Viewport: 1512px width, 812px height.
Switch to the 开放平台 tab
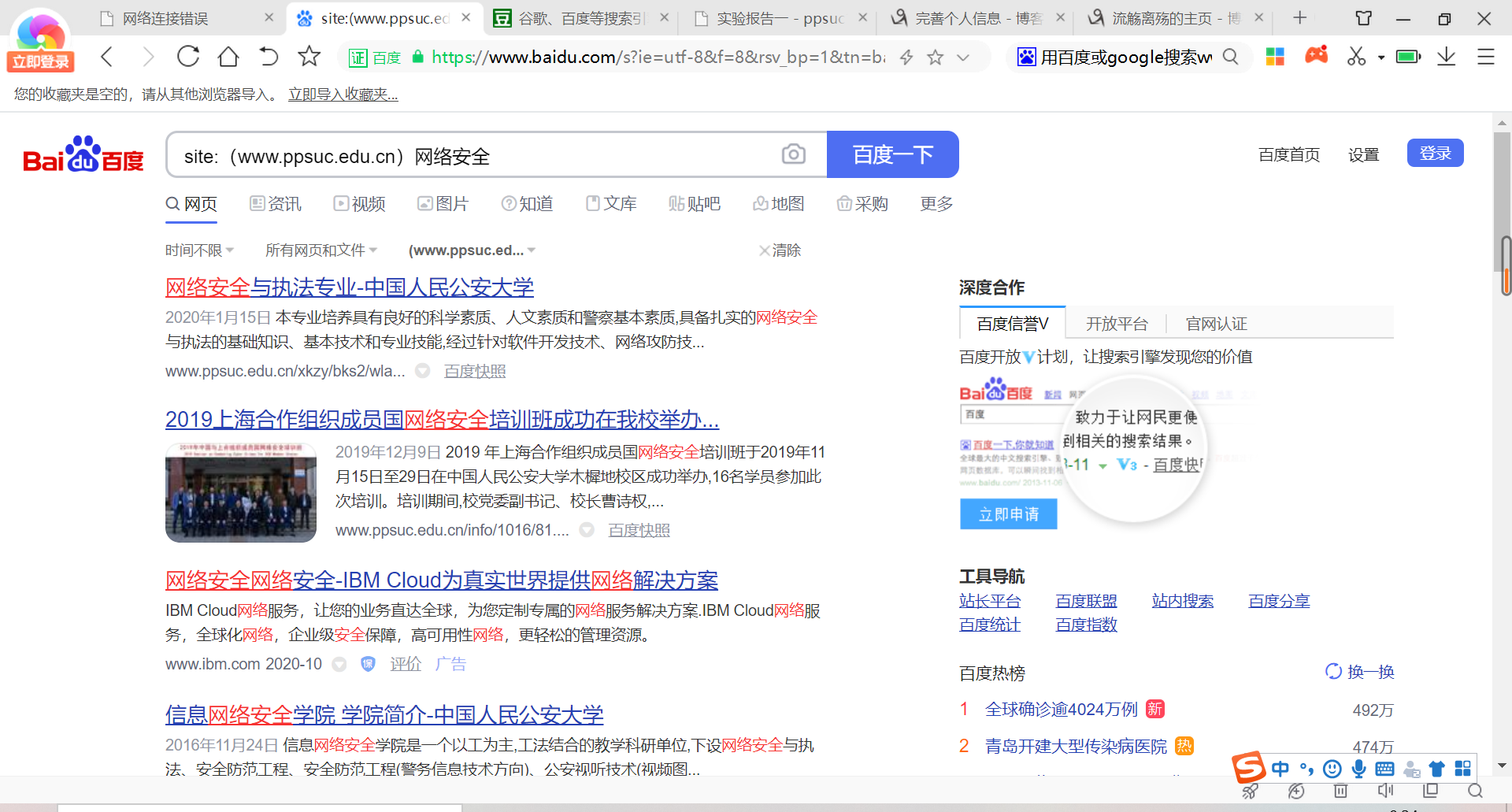(x=1117, y=324)
